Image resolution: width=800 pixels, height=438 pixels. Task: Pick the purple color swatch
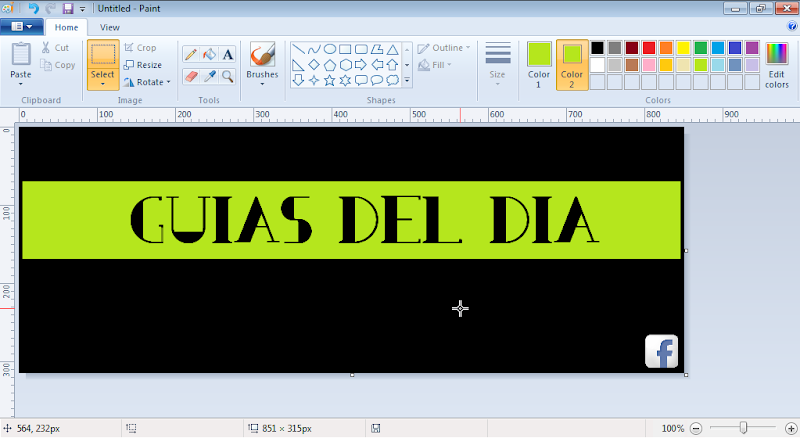tap(752, 48)
